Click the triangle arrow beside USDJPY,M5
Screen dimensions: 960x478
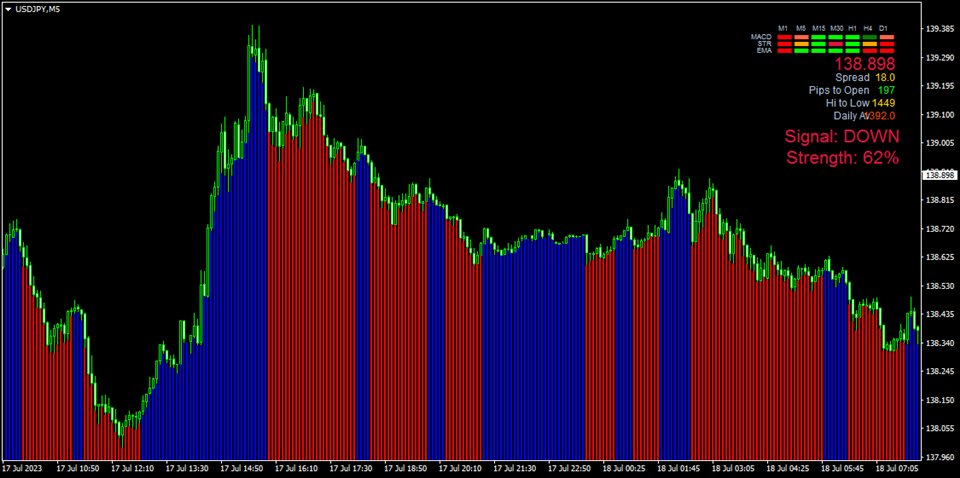(x=8, y=9)
